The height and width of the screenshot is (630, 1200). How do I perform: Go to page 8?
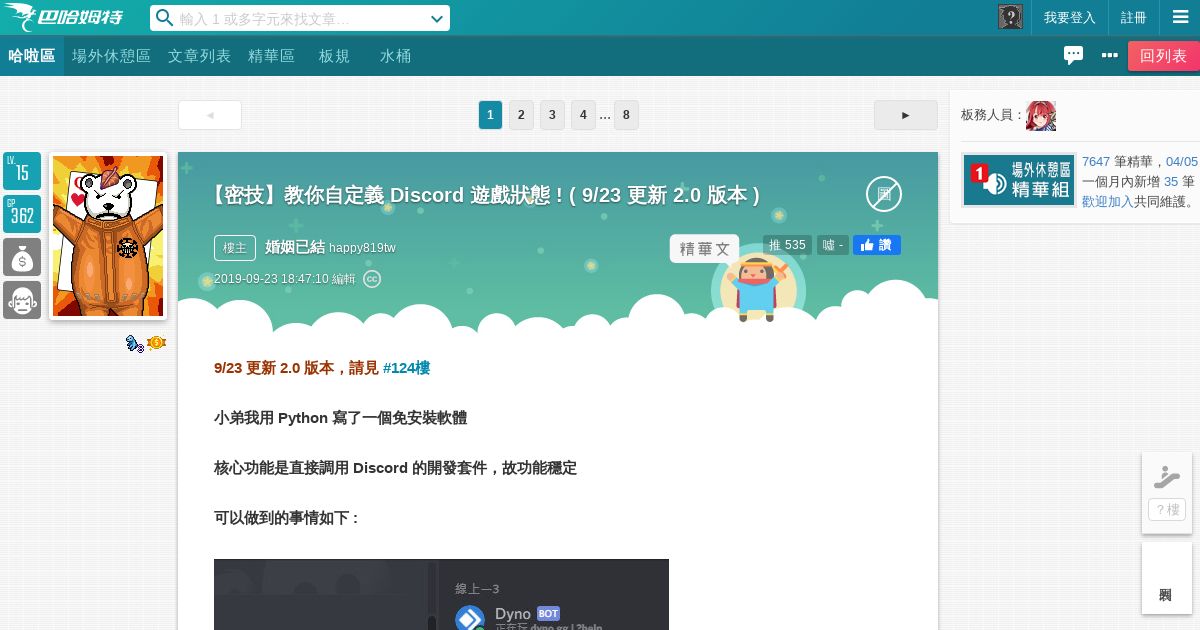[x=626, y=115]
